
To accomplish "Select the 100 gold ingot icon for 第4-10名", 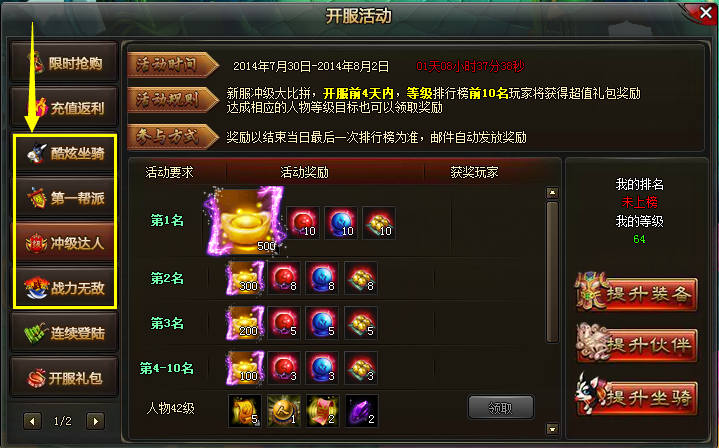I will pos(245,368).
